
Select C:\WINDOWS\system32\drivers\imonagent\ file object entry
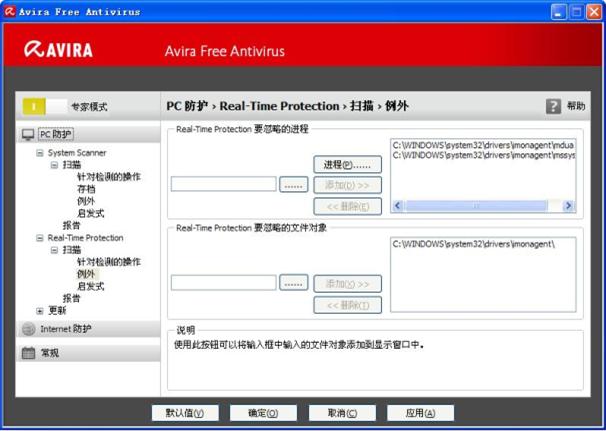[474, 244]
